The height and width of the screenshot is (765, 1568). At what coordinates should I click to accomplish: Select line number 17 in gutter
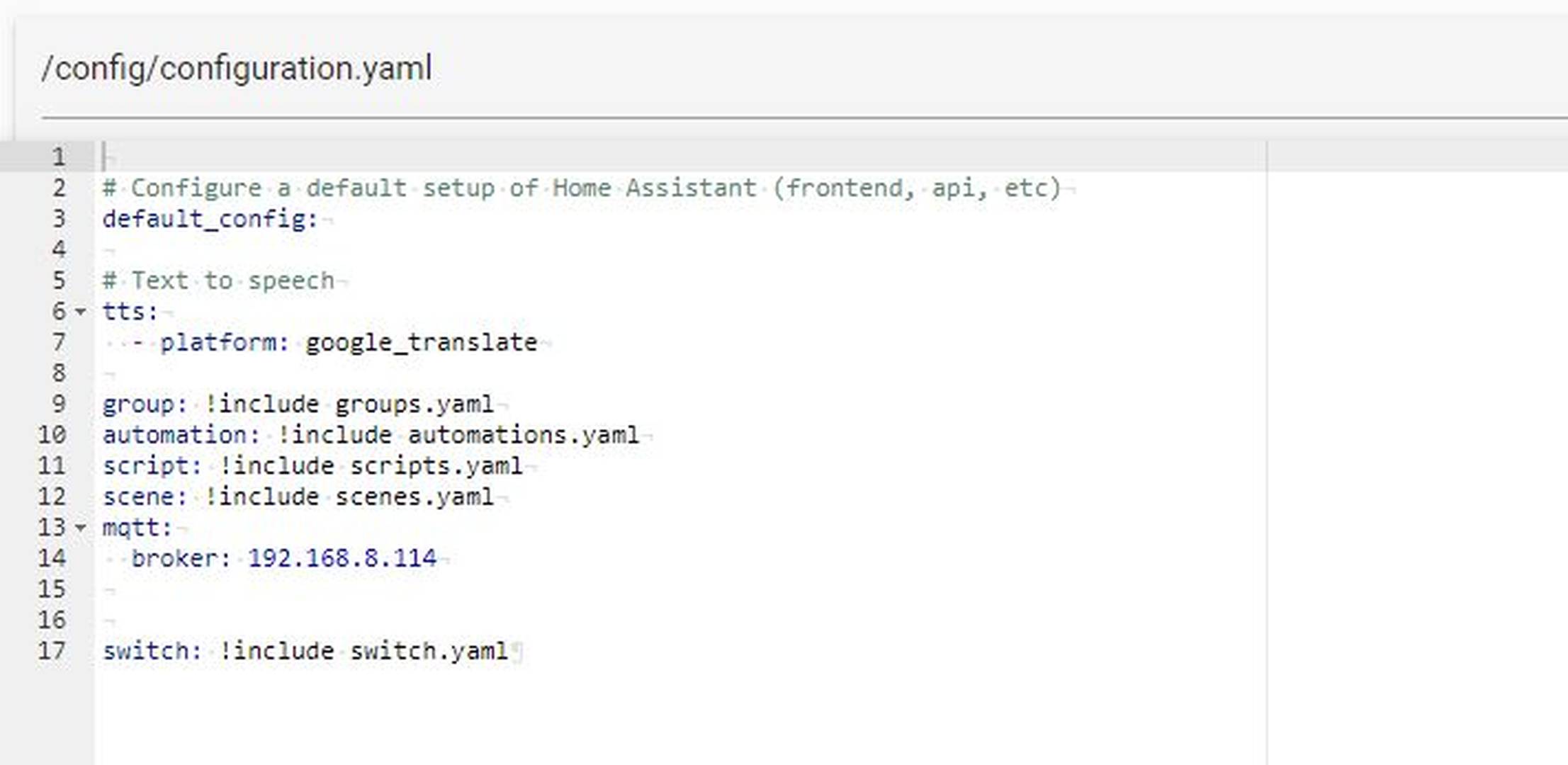point(52,651)
